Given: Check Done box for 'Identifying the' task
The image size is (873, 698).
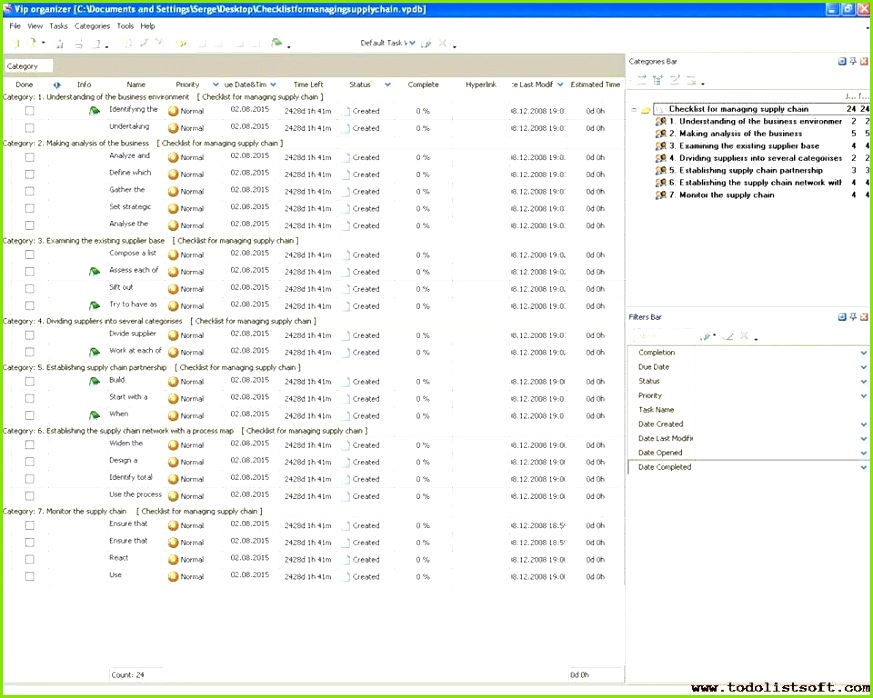Looking at the screenshot, I should pyautogui.click(x=30, y=111).
